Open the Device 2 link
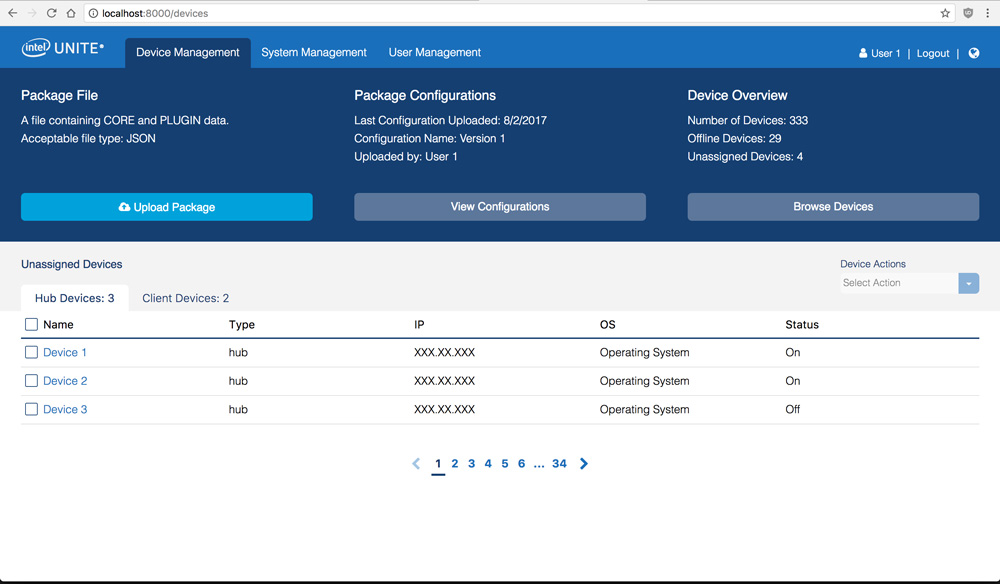 pyautogui.click(x=65, y=381)
